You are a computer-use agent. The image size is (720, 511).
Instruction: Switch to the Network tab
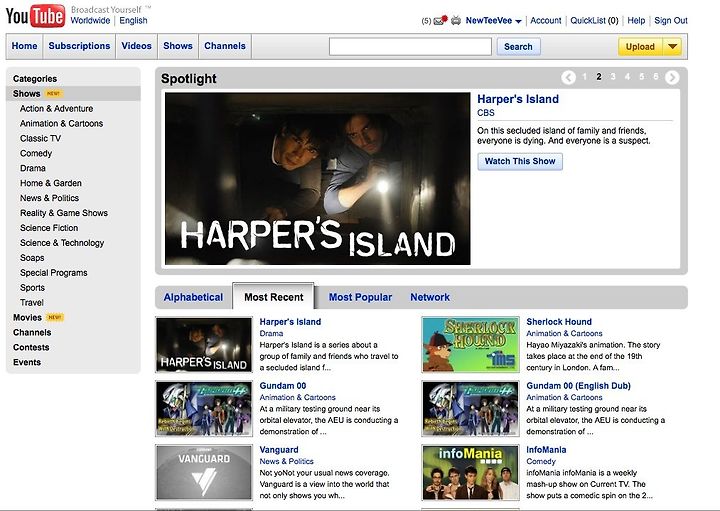430,297
